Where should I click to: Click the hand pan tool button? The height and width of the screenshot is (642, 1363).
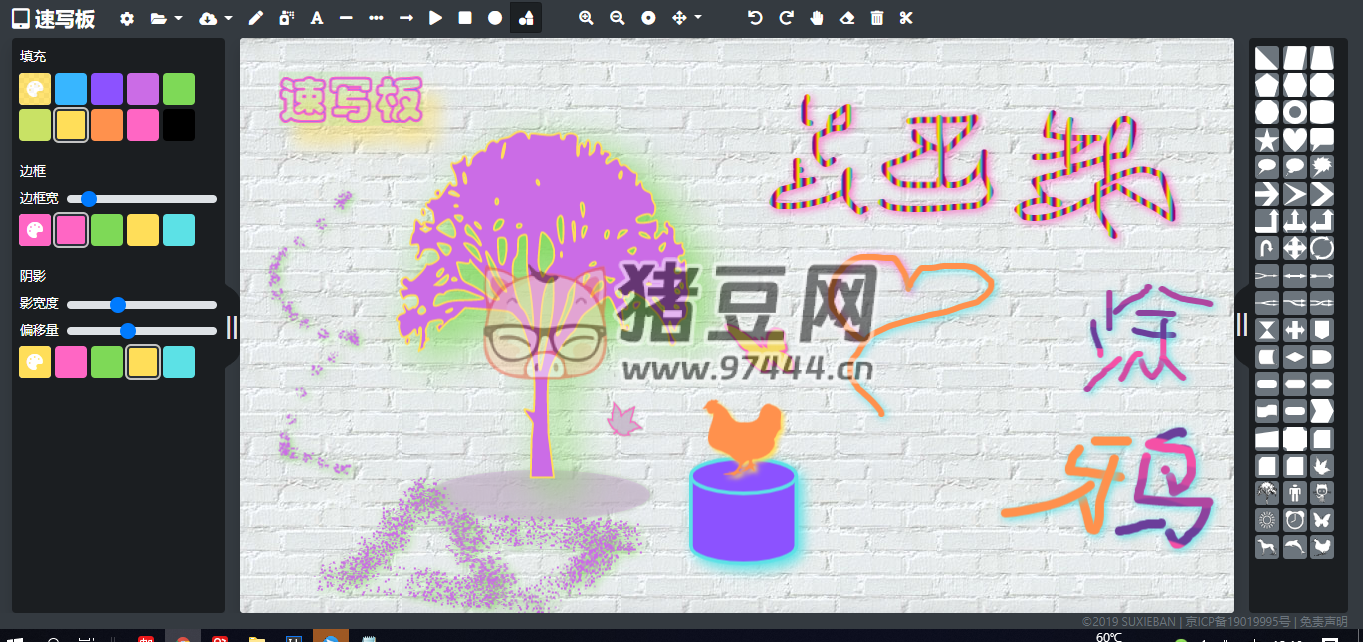[x=815, y=18]
